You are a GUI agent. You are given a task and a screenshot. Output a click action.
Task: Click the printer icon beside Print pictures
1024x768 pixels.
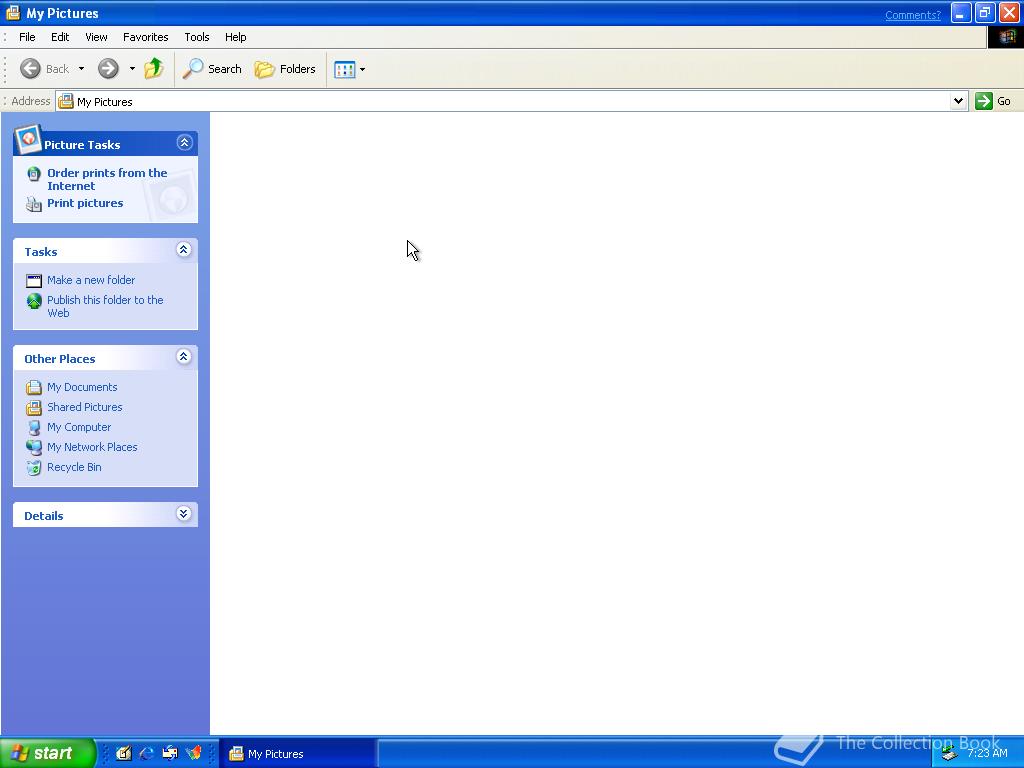pos(34,204)
